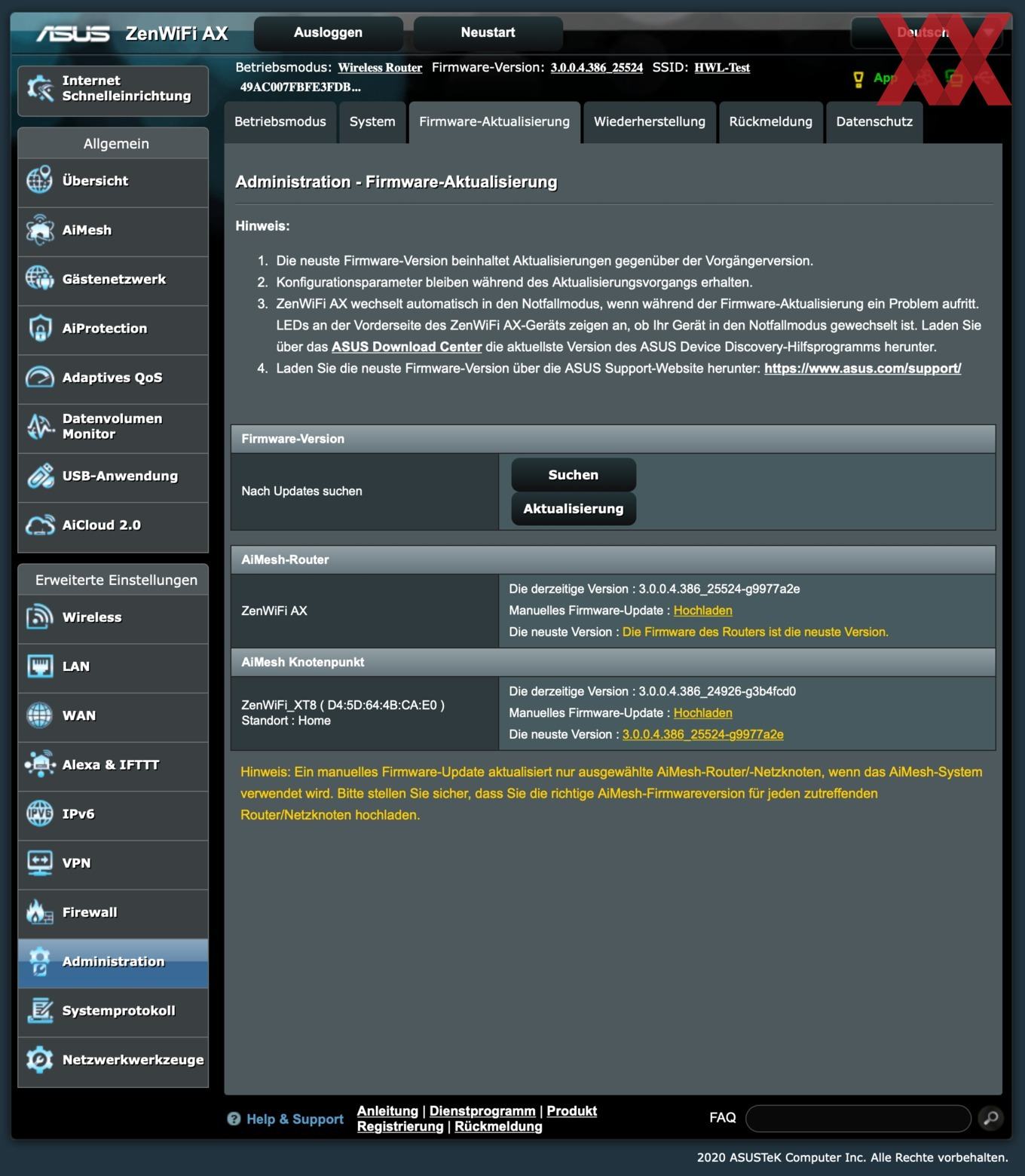The height and width of the screenshot is (1176, 1025).
Task: Click the Help & Support question-mark icon
Action: 234,1119
